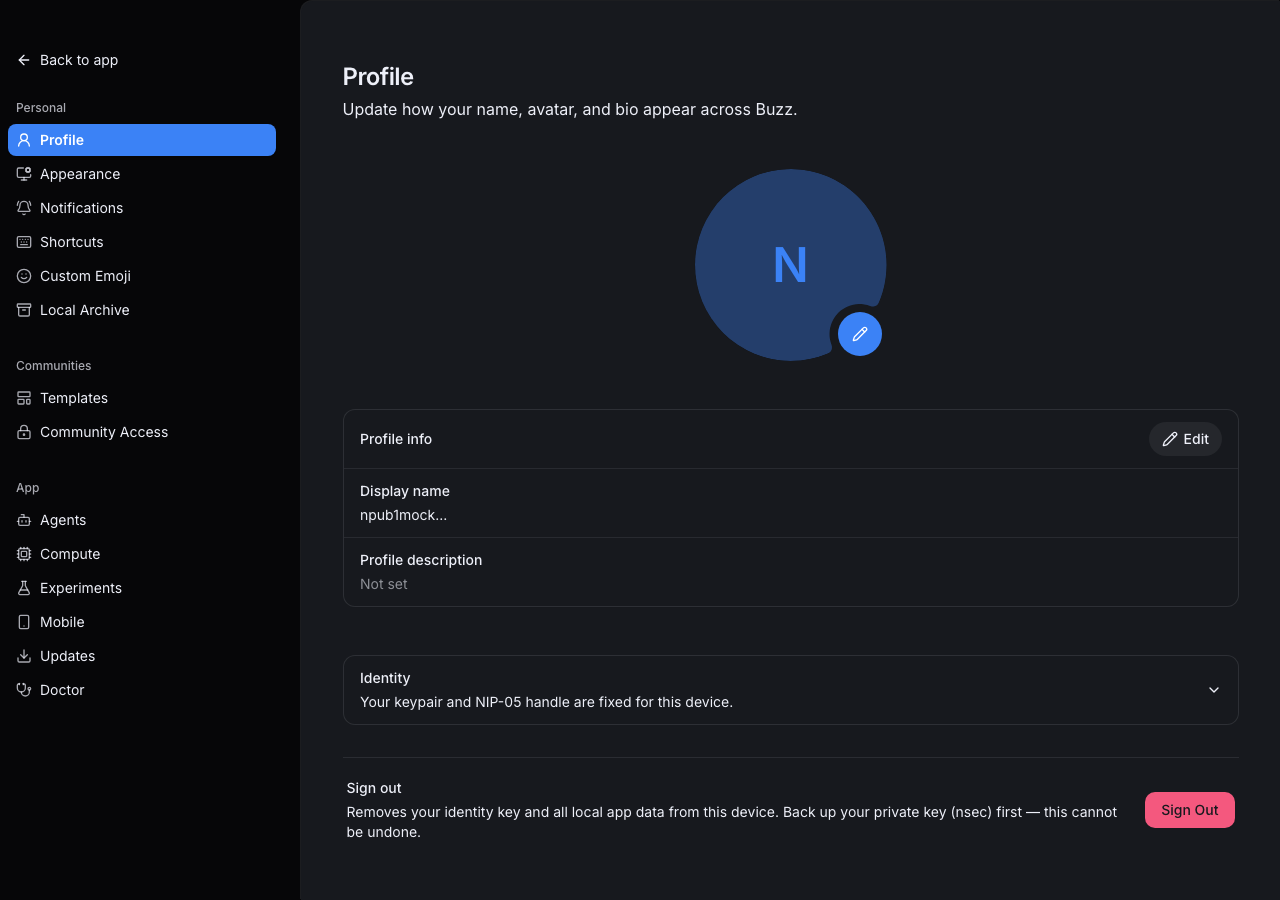Go to Notifications settings
This screenshot has width=1280, height=900.
pos(142,208)
